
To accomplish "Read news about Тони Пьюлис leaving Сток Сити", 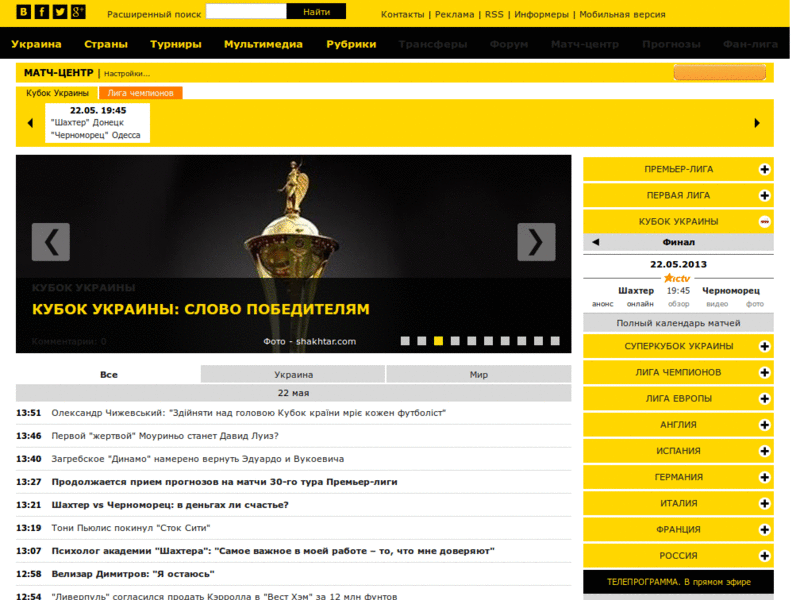I will coord(131,528).
